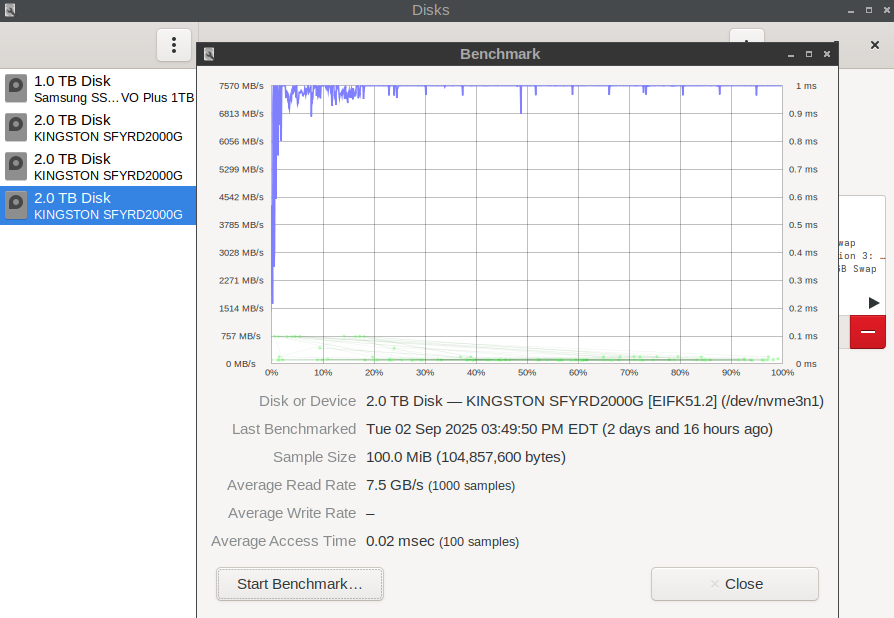Click the 7570 MB/s axis label
The height and width of the screenshot is (618, 894).
click(241, 86)
